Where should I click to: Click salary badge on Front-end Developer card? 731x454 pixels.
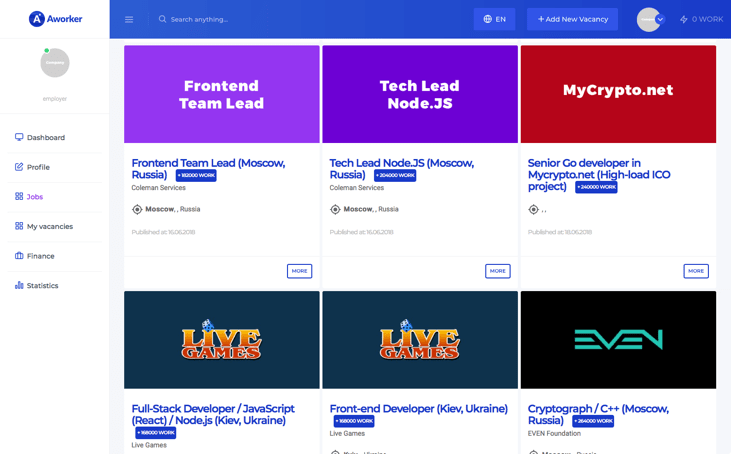point(354,421)
